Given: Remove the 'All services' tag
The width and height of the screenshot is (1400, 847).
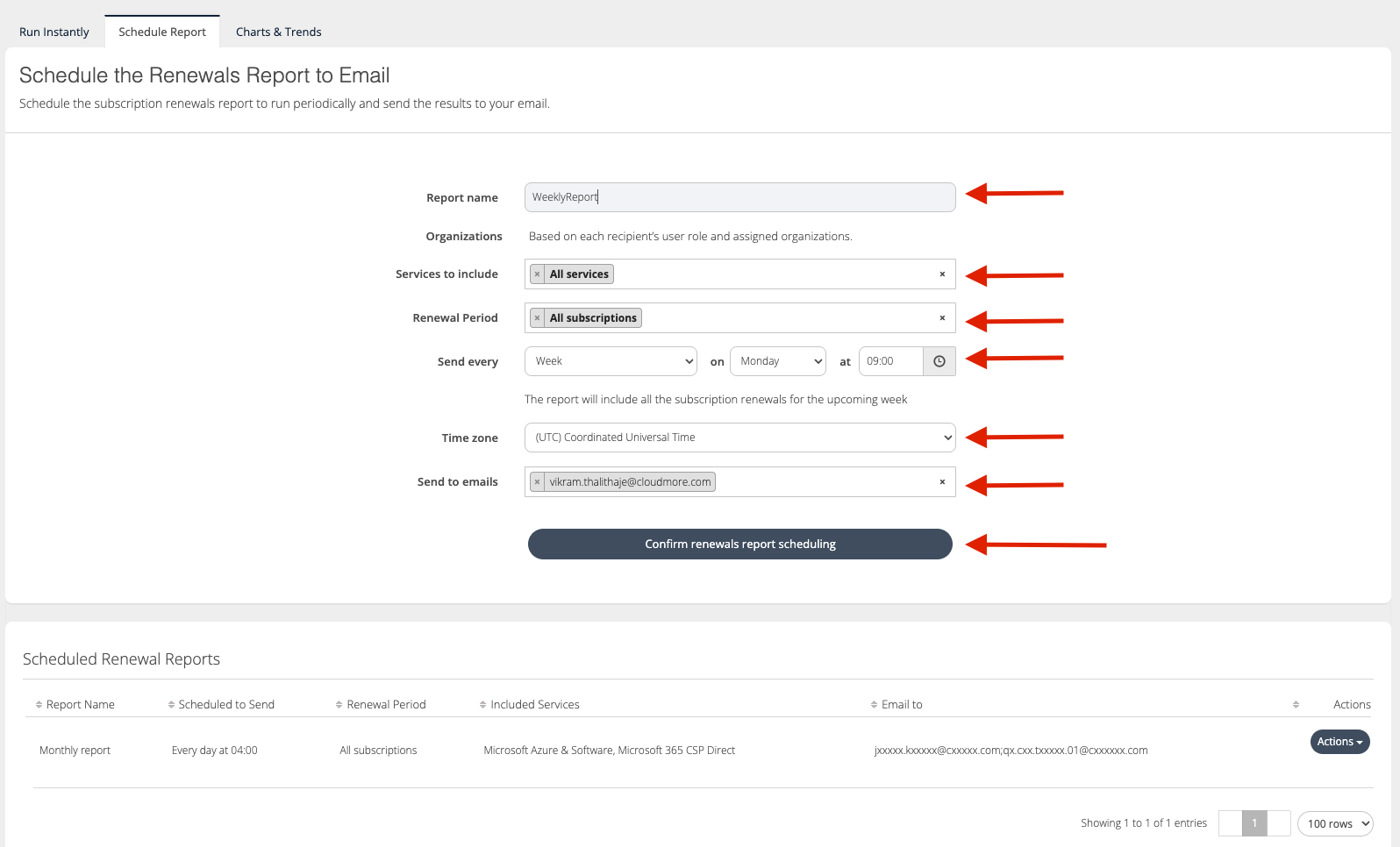Looking at the screenshot, I should [537, 274].
